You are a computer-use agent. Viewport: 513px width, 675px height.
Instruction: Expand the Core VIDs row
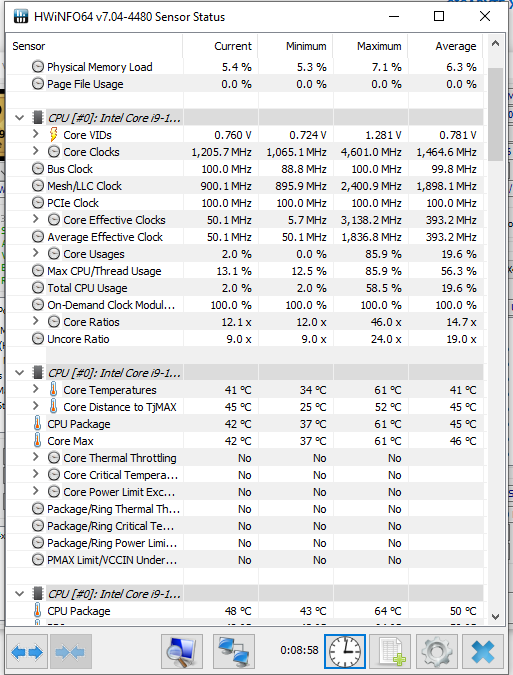click(x=36, y=134)
